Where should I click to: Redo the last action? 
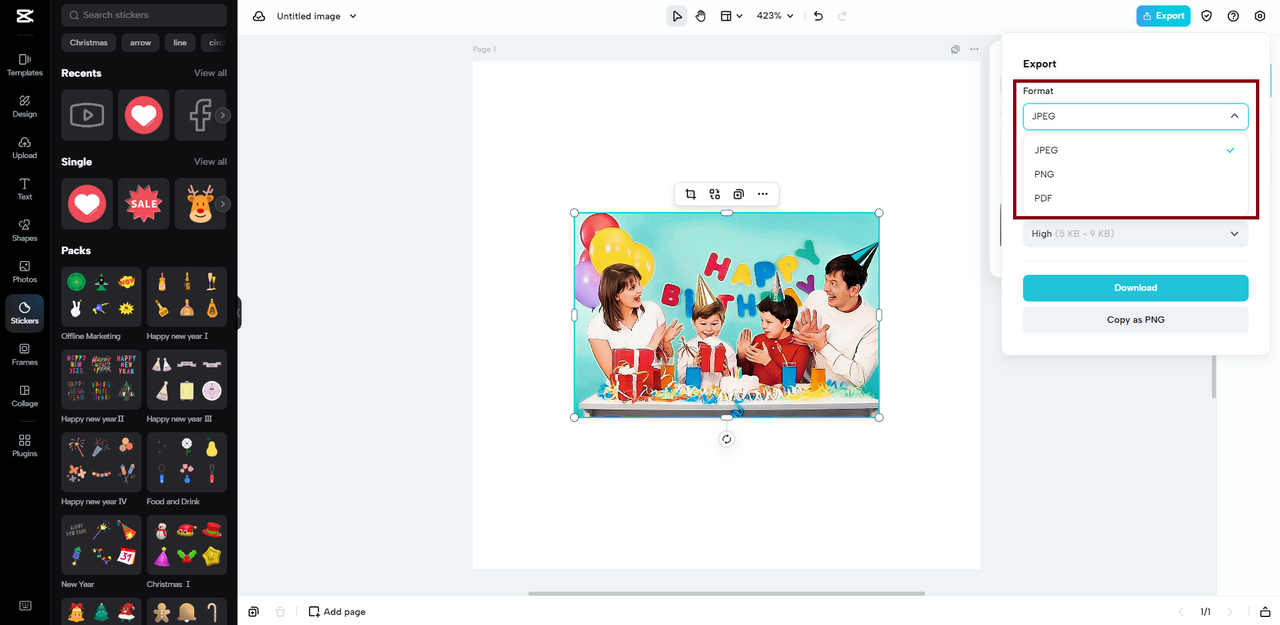(x=842, y=16)
